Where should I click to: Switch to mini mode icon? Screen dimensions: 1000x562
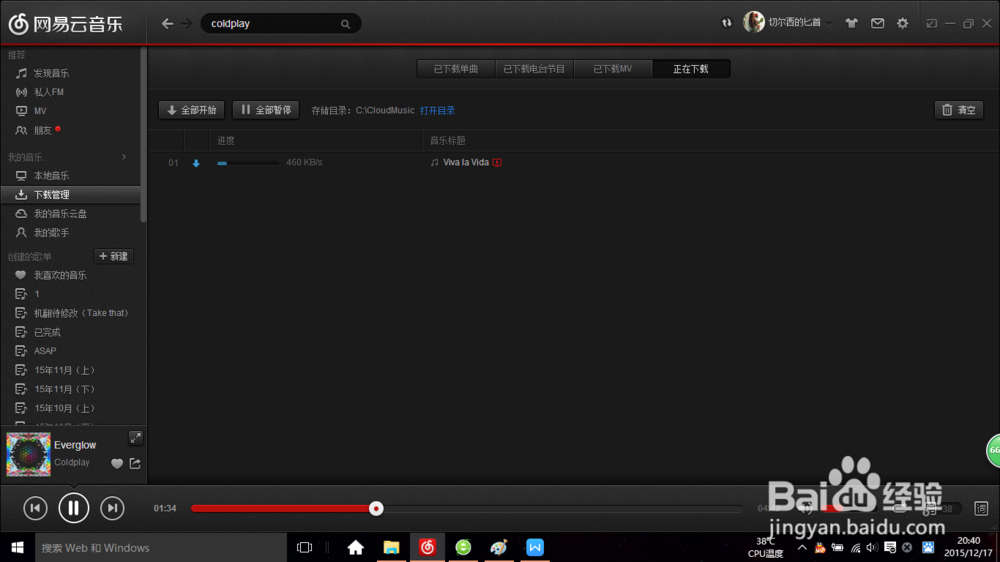(x=932, y=24)
